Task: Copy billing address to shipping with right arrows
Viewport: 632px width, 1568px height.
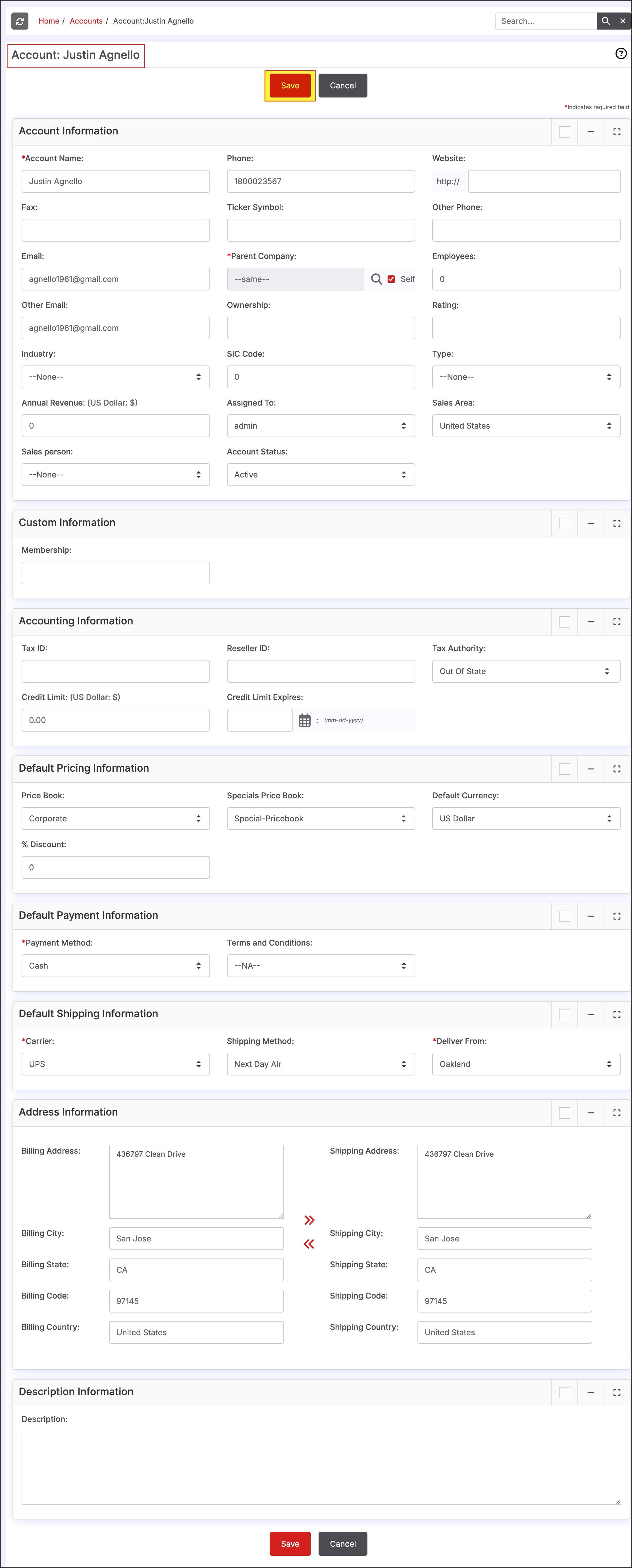Action: click(309, 1220)
